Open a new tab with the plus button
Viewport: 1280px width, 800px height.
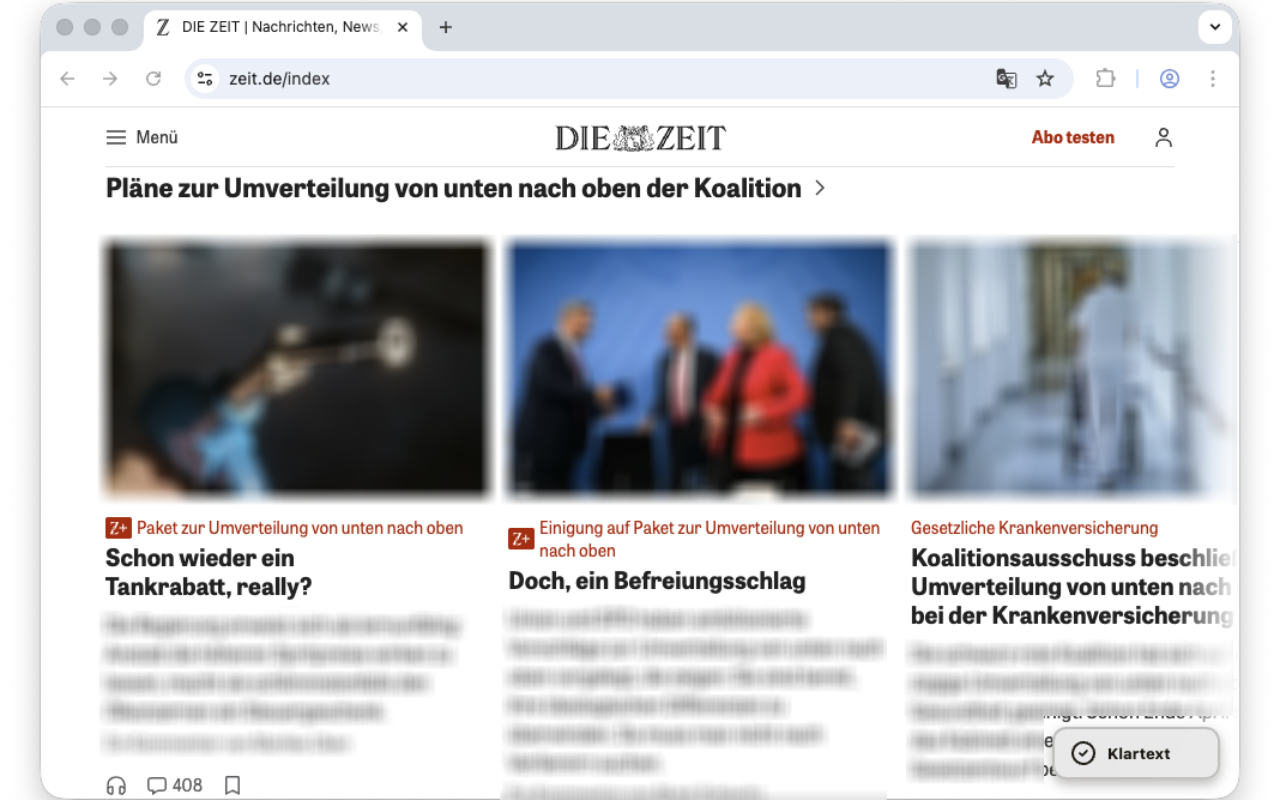coord(445,28)
